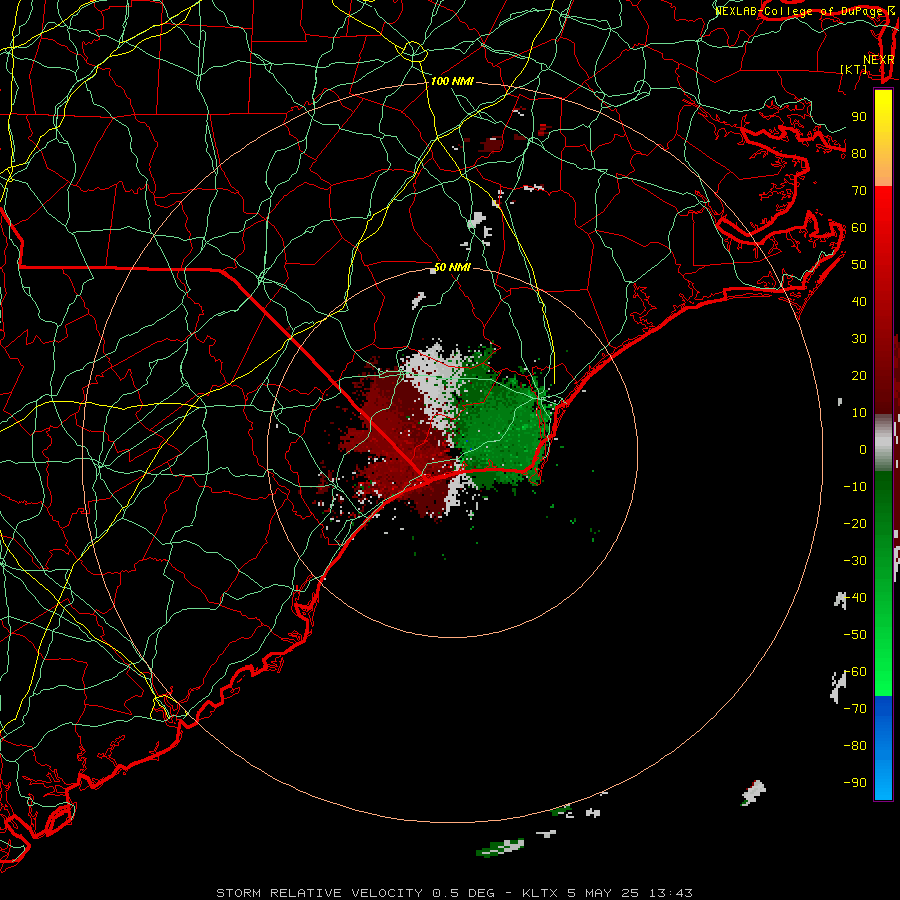
Task: Click the green inbound segment of color bar
Action: (883, 583)
